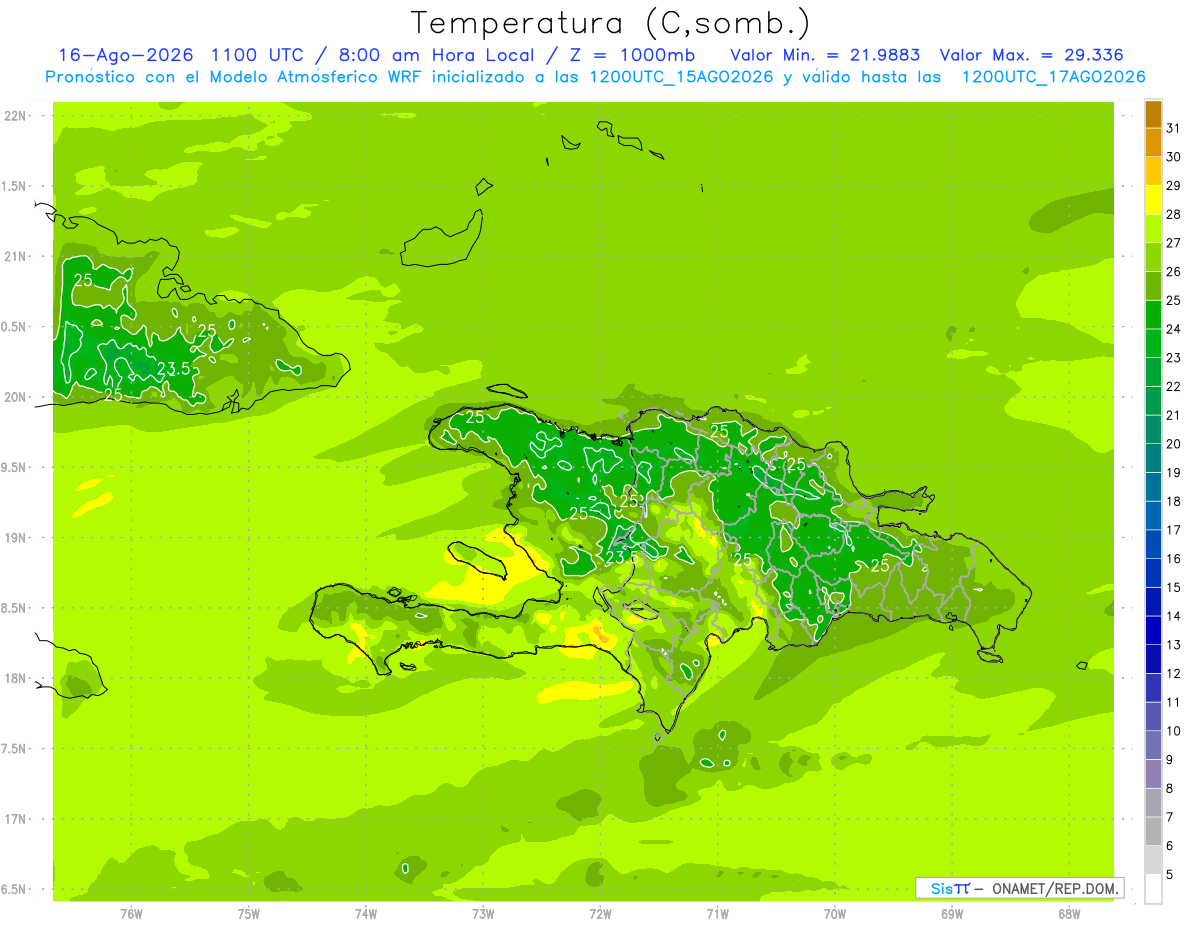Click legend value '29'
Screen dimensions: 1200x927
pyautogui.click(x=1174, y=186)
